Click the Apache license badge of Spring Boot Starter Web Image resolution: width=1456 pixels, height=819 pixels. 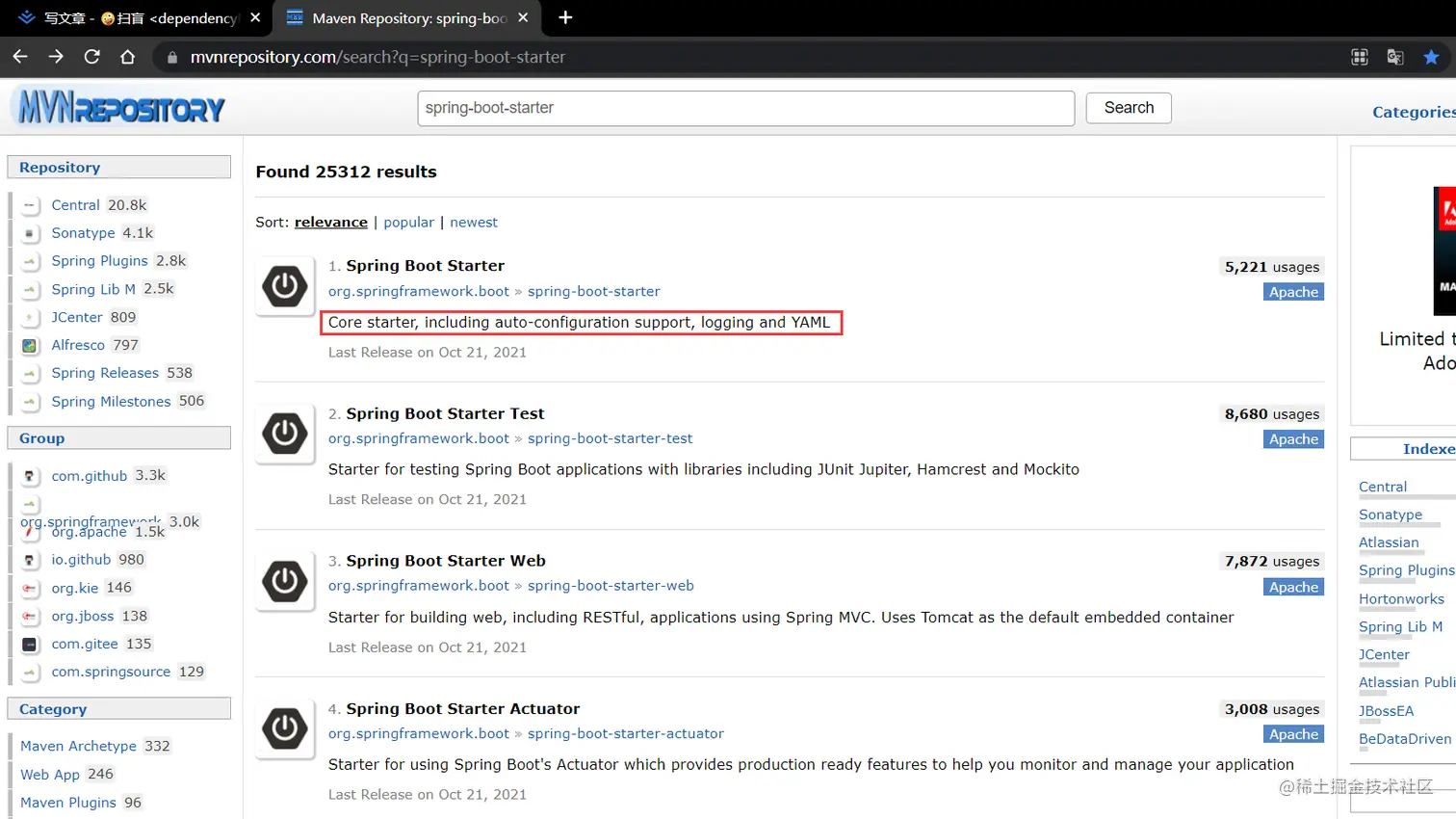tap(1293, 587)
